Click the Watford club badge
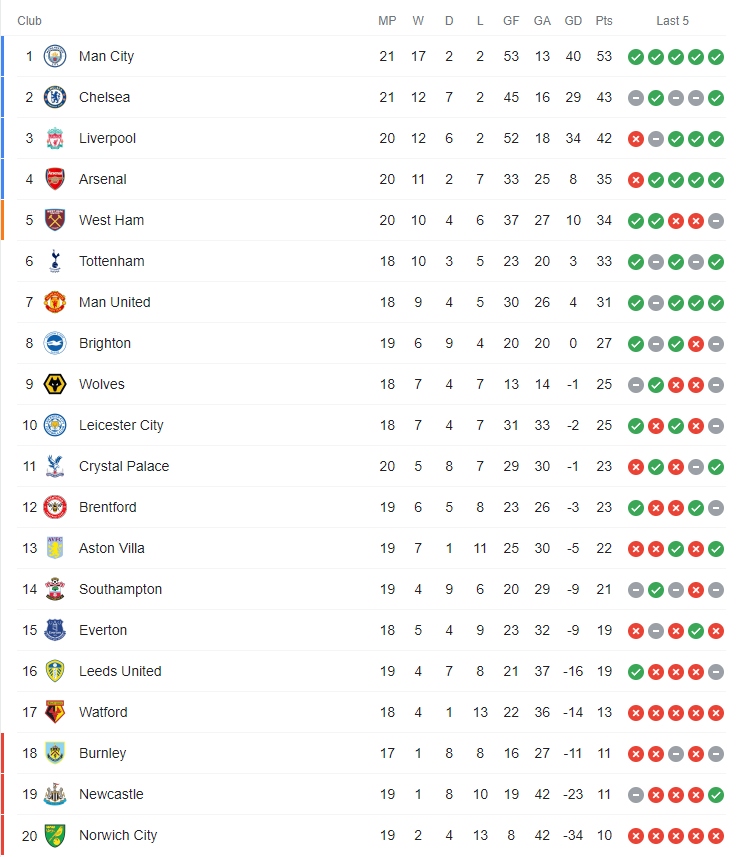749x857 pixels. (x=55, y=712)
